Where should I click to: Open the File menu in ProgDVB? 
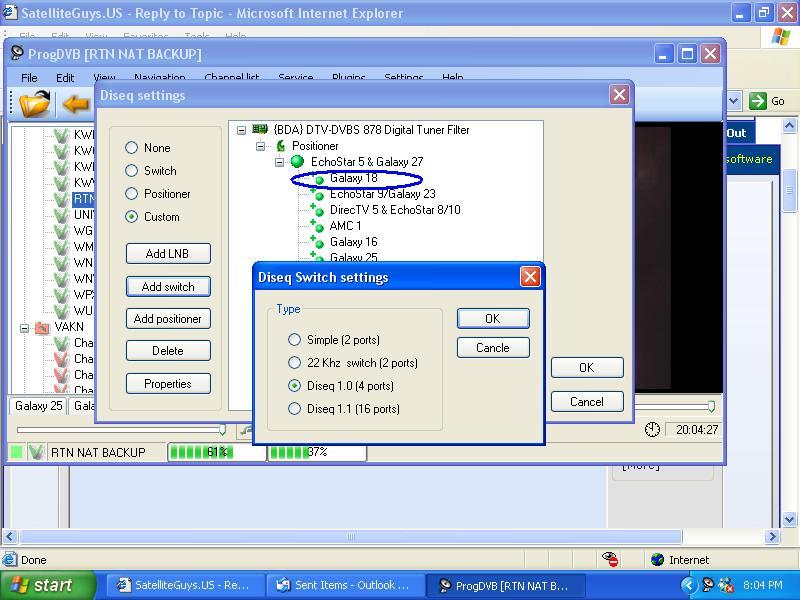click(29, 78)
